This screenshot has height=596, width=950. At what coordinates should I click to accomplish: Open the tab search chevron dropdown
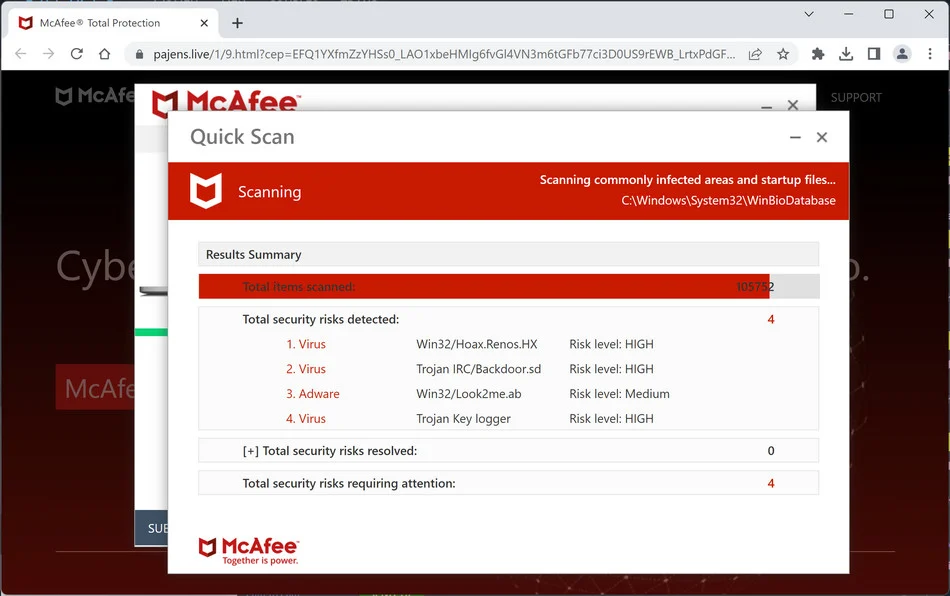pyautogui.click(x=809, y=13)
